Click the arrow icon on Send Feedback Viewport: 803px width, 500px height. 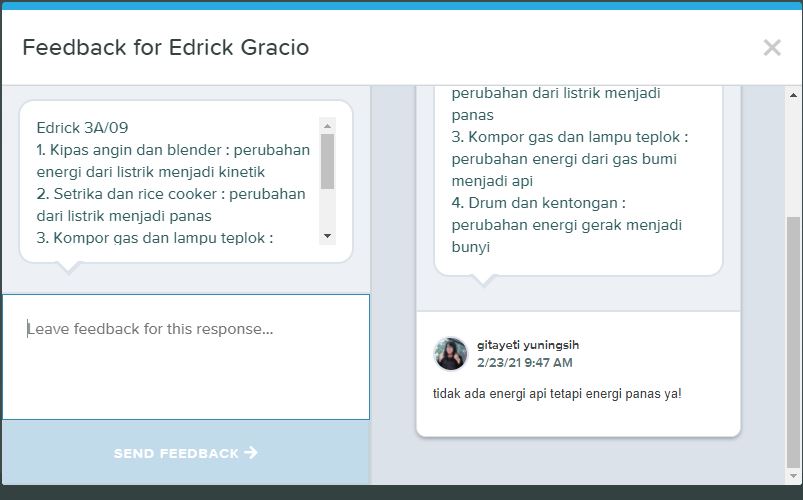point(250,452)
